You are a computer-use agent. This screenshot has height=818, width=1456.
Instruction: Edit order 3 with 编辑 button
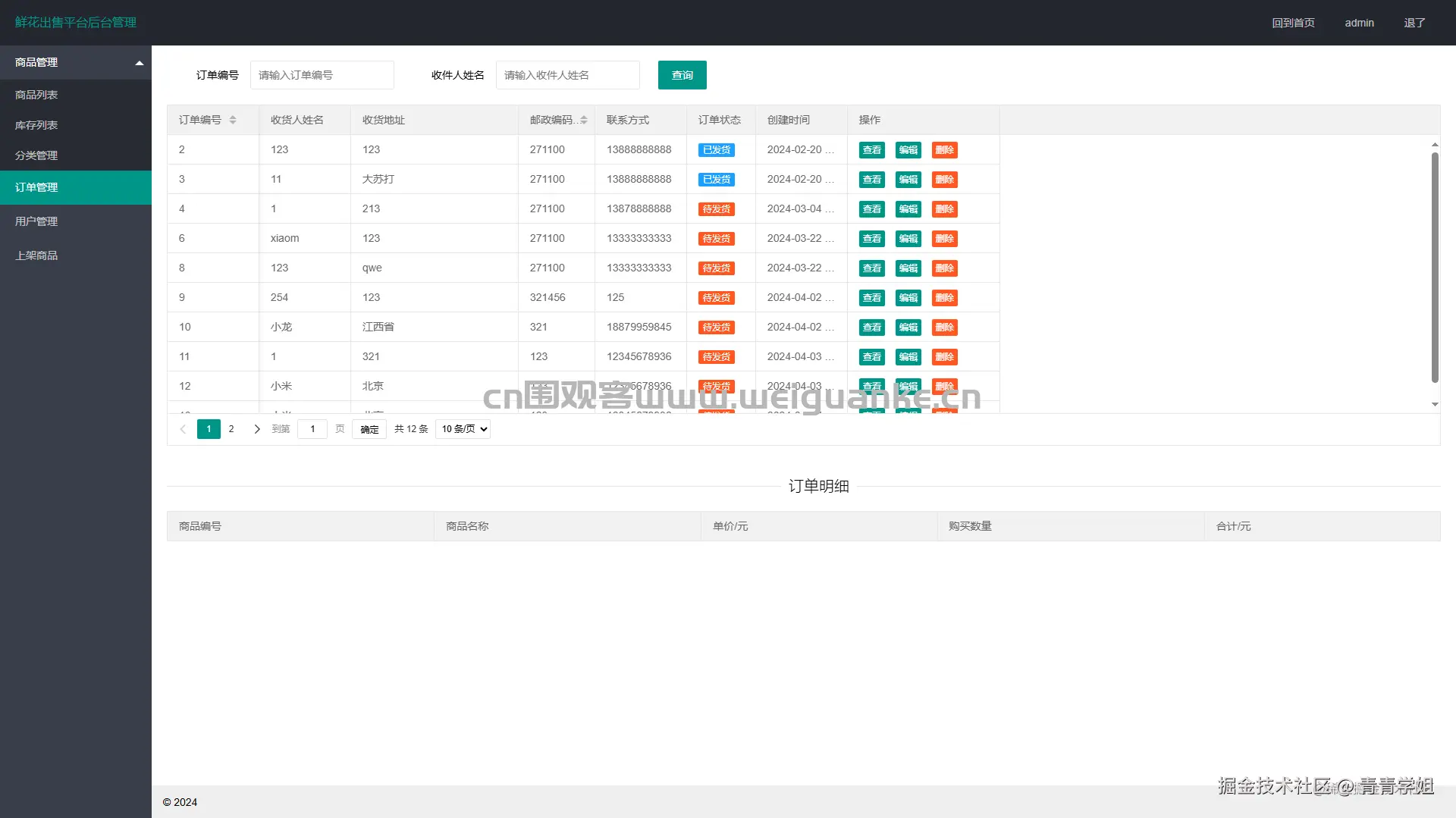click(x=908, y=180)
